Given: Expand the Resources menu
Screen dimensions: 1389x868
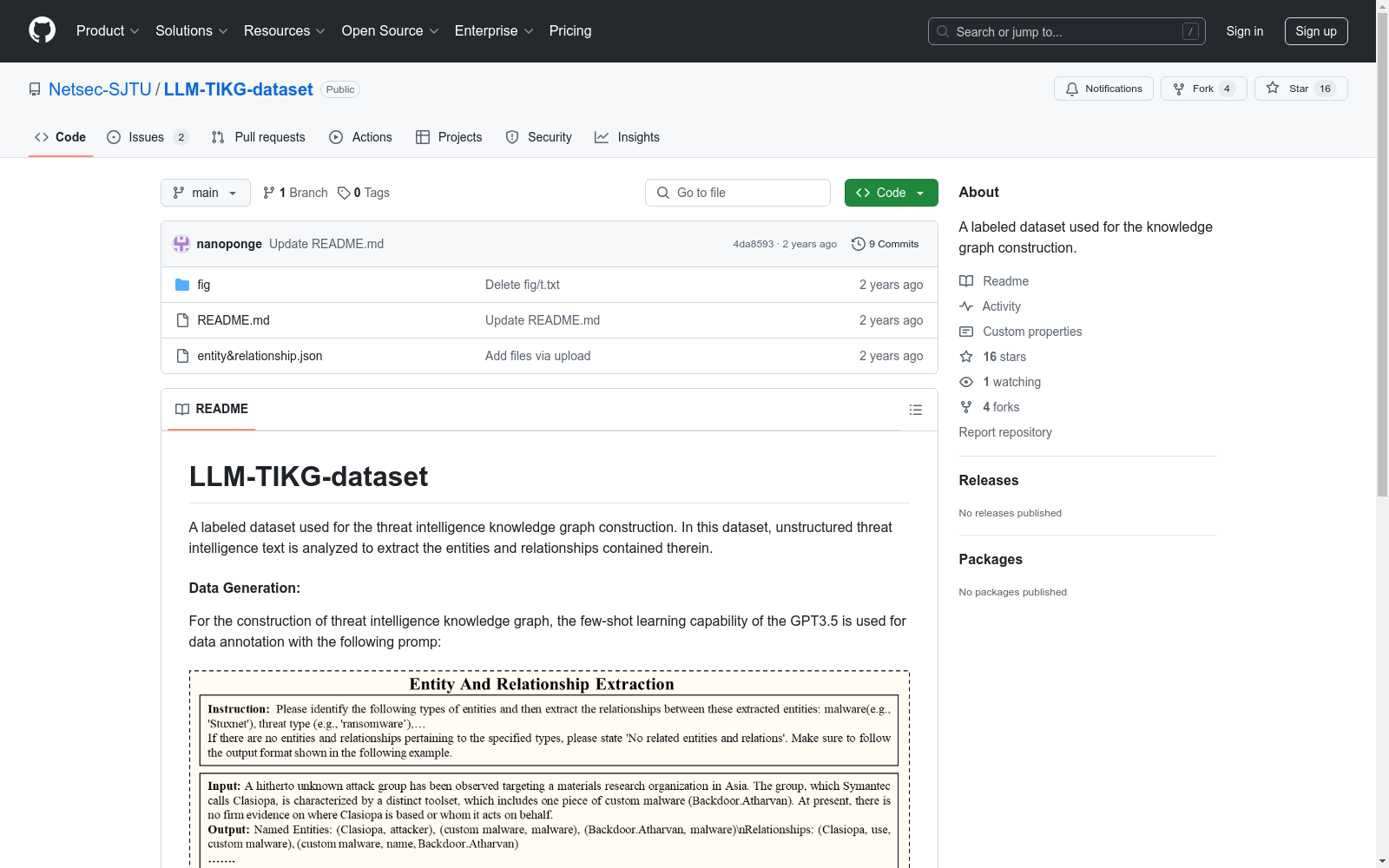Looking at the screenshot, I should tap(285, 31).
